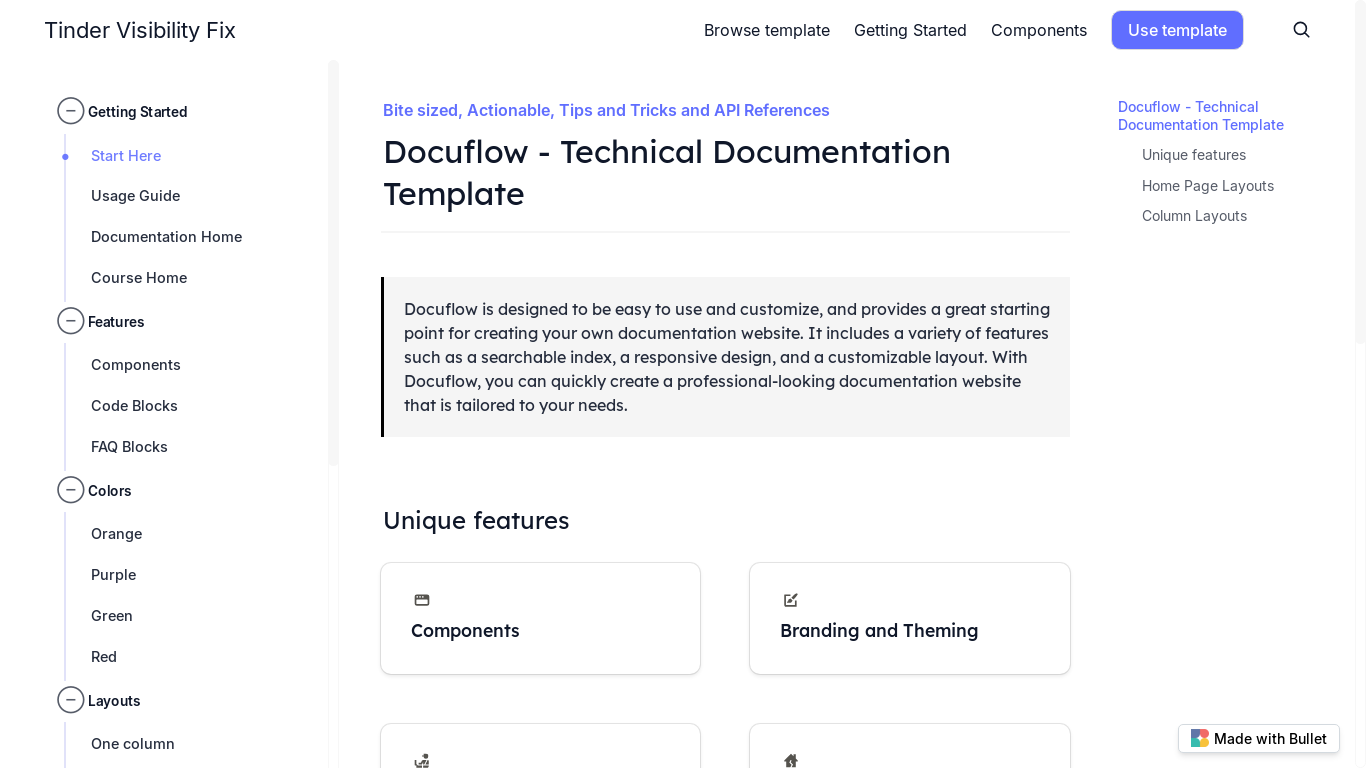Open the Red color page
This screenshot has height=768, width=1366.
click(104, 657)
